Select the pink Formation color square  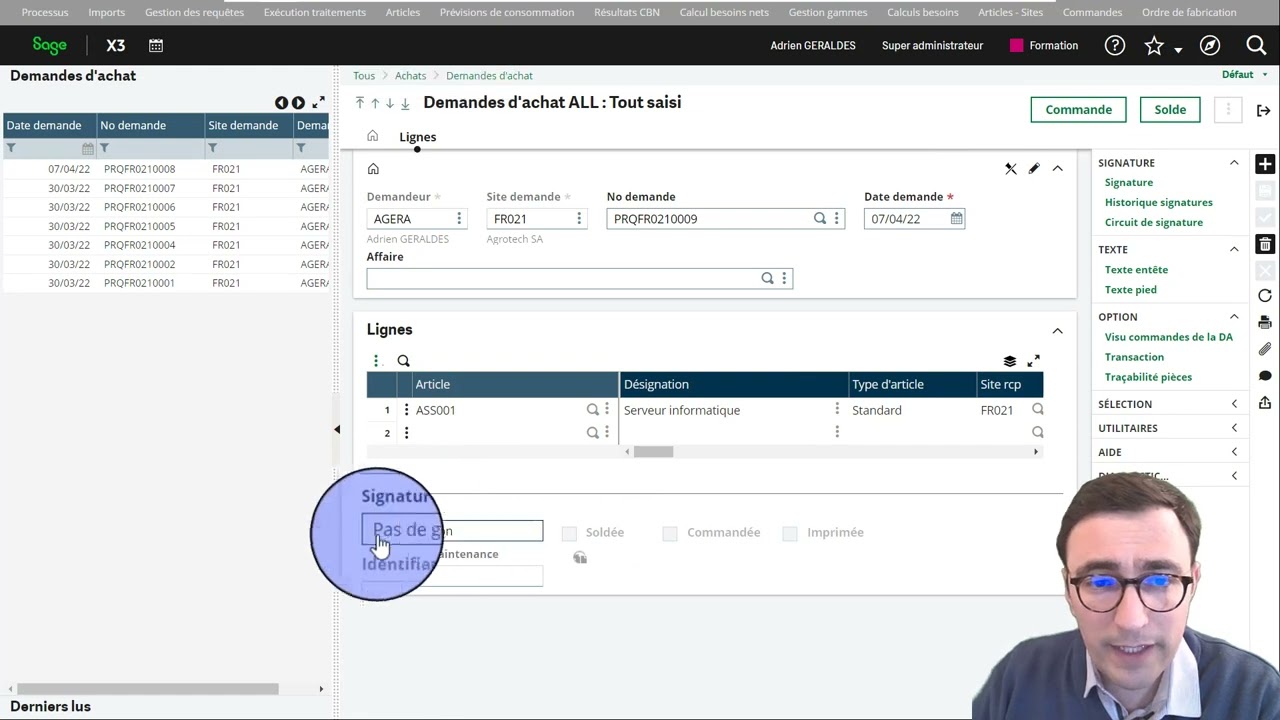click(1017, 45)
